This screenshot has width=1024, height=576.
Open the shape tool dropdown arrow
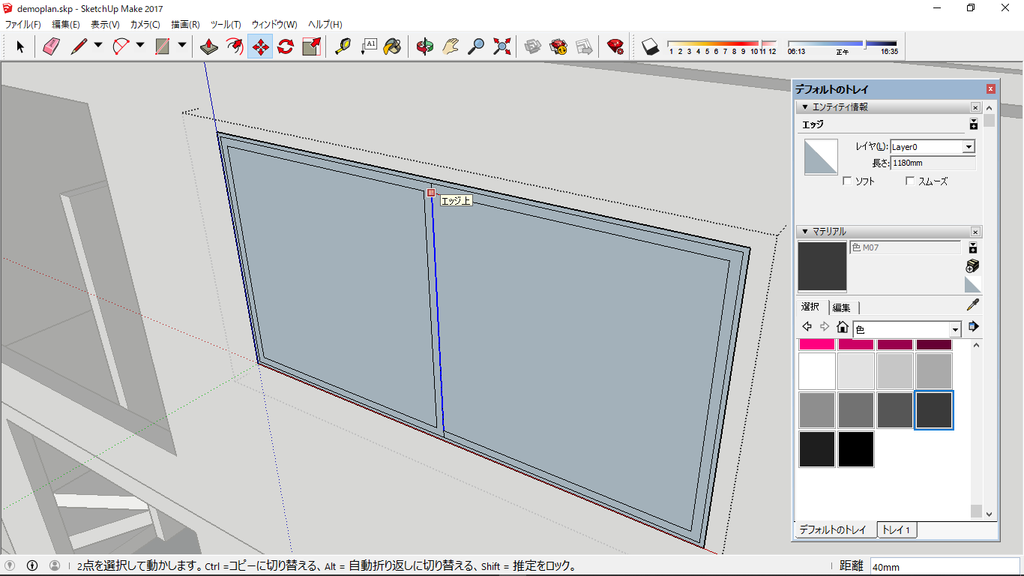[x=182, y=46]
